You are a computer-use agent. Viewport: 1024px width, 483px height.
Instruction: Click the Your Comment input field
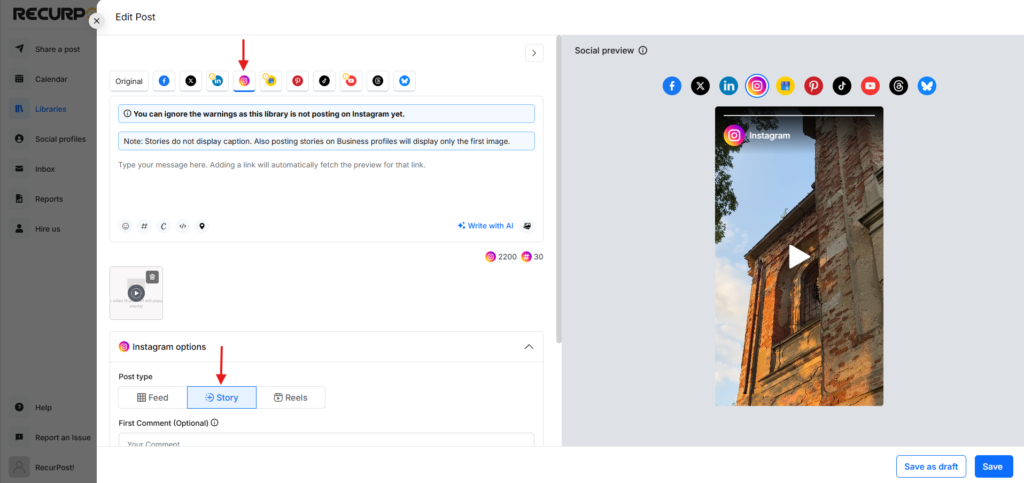327,441
